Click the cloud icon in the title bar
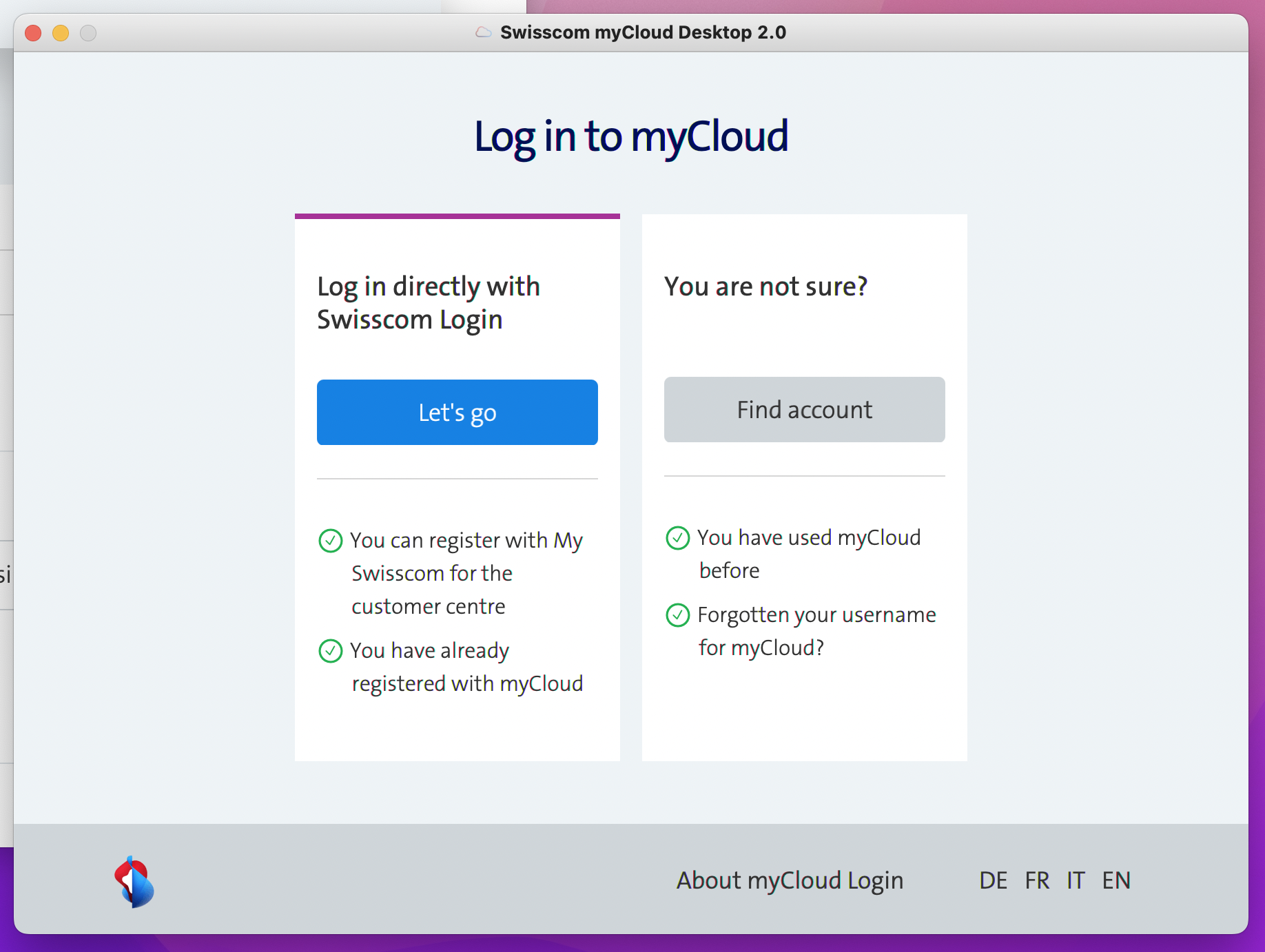Image resolution: width=1265 pixels, height=952 pixels. click(484, 32)
